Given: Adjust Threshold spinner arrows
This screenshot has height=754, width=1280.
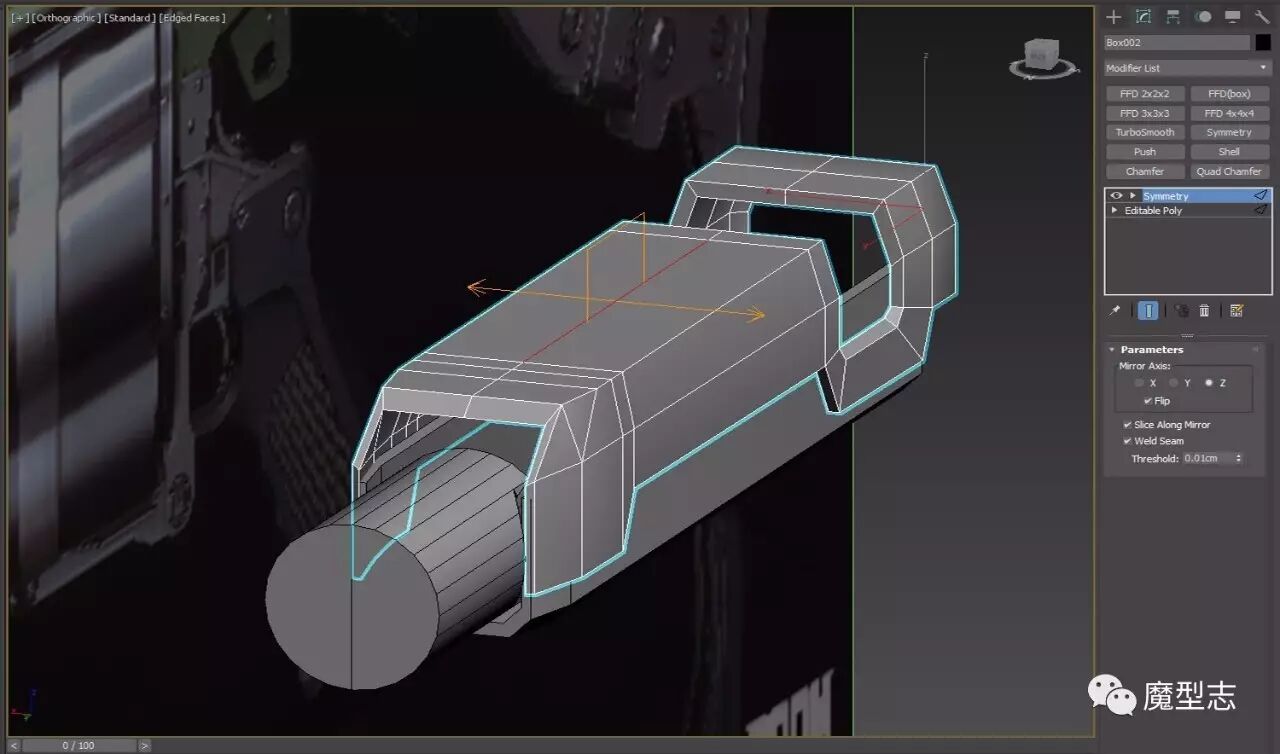Looking at the screenshot, I should click(x=1239, y=458).
